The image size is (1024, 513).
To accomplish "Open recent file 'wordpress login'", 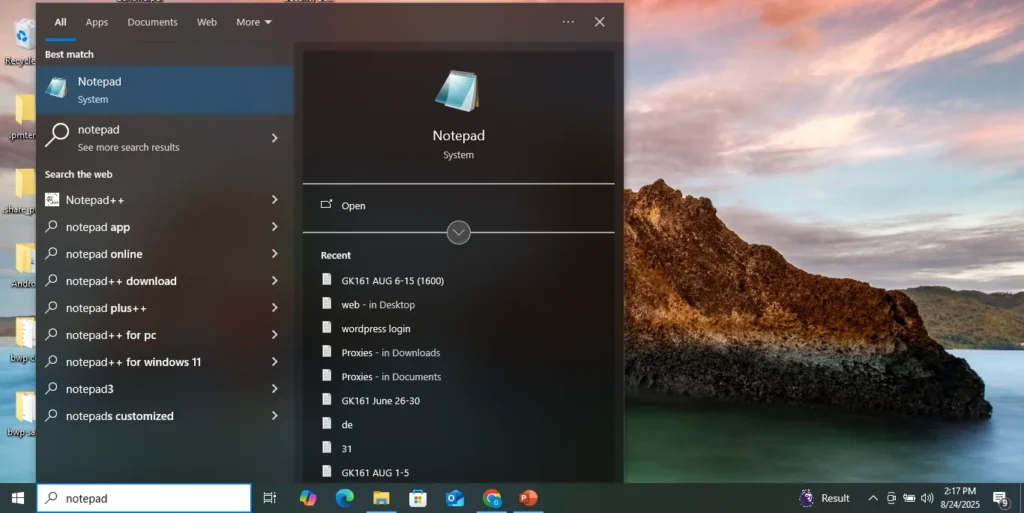I will pos(375,329).
